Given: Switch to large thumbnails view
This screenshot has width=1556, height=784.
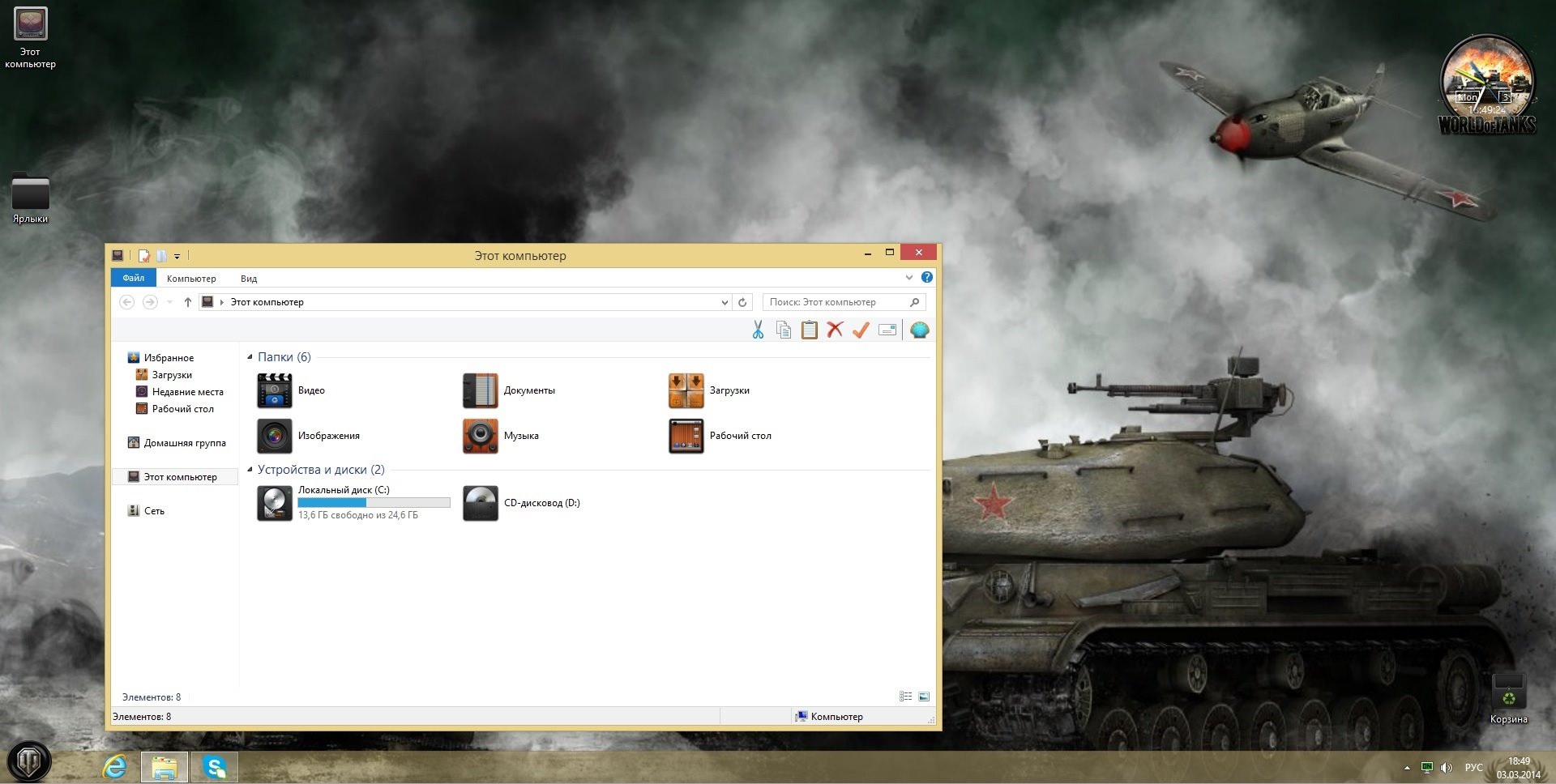Looking at the screenshot, I should coord(924,697).
